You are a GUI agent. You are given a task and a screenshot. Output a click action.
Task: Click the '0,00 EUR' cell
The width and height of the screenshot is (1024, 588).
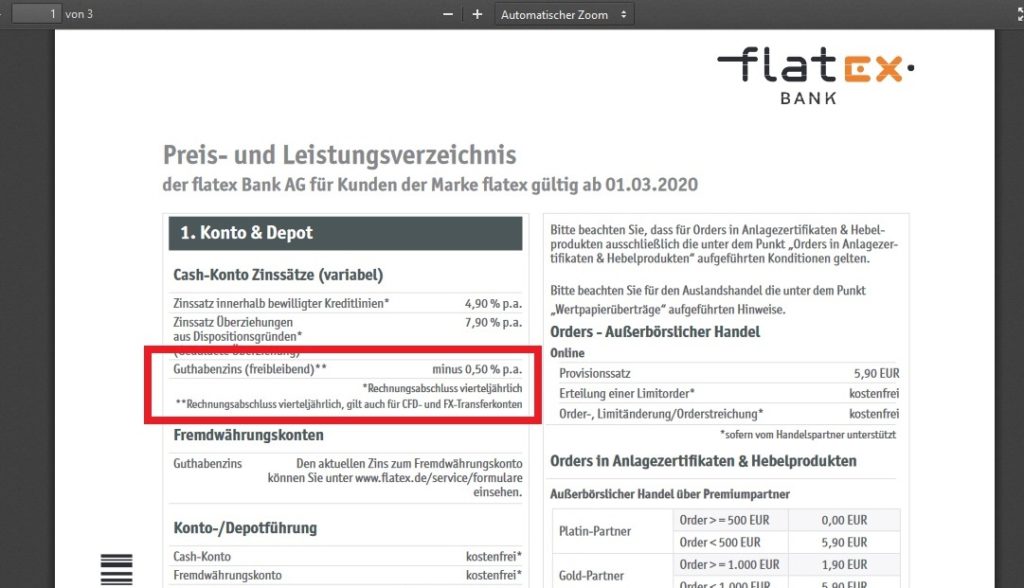click(844, 520)
